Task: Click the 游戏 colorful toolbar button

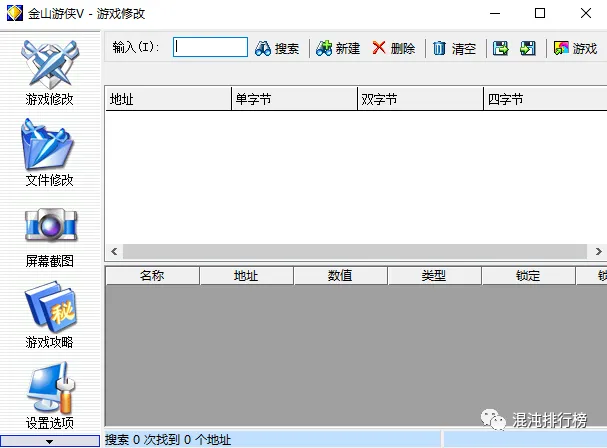Action: 576,48
